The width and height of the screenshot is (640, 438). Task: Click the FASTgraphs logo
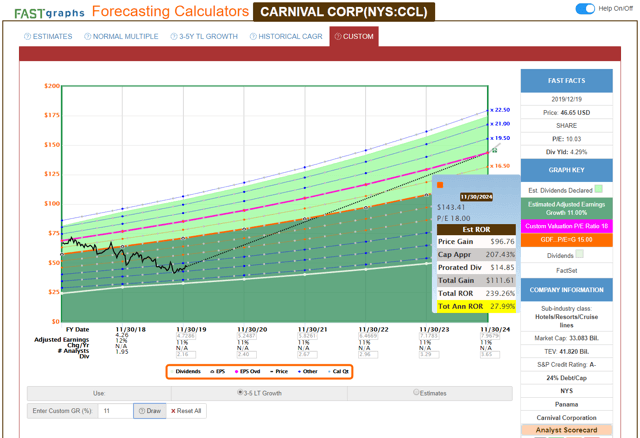(x=49, y=13)
